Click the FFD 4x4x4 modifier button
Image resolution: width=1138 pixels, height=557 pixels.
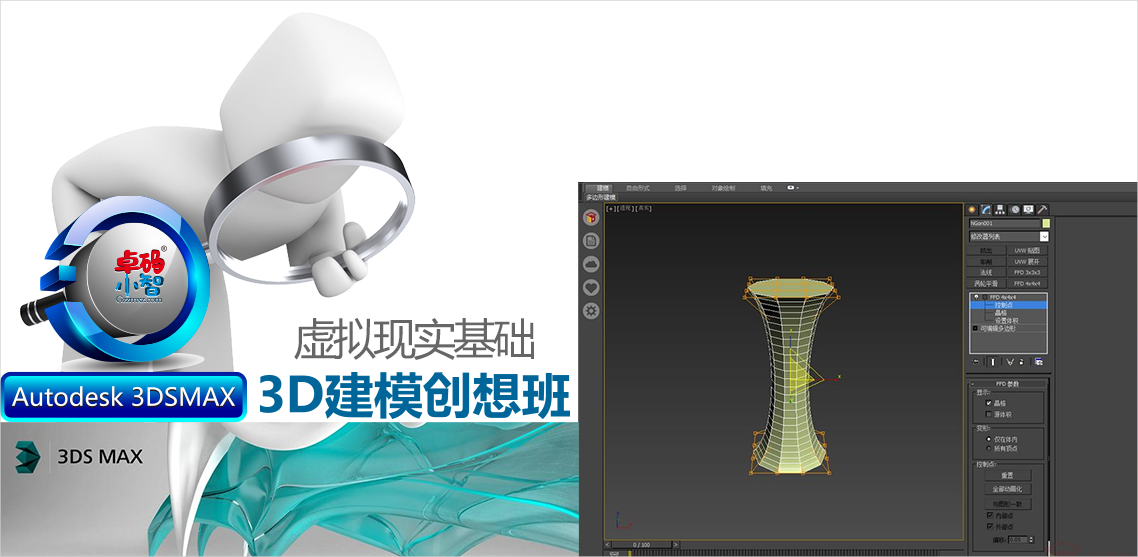click(x=1027, y=283)
